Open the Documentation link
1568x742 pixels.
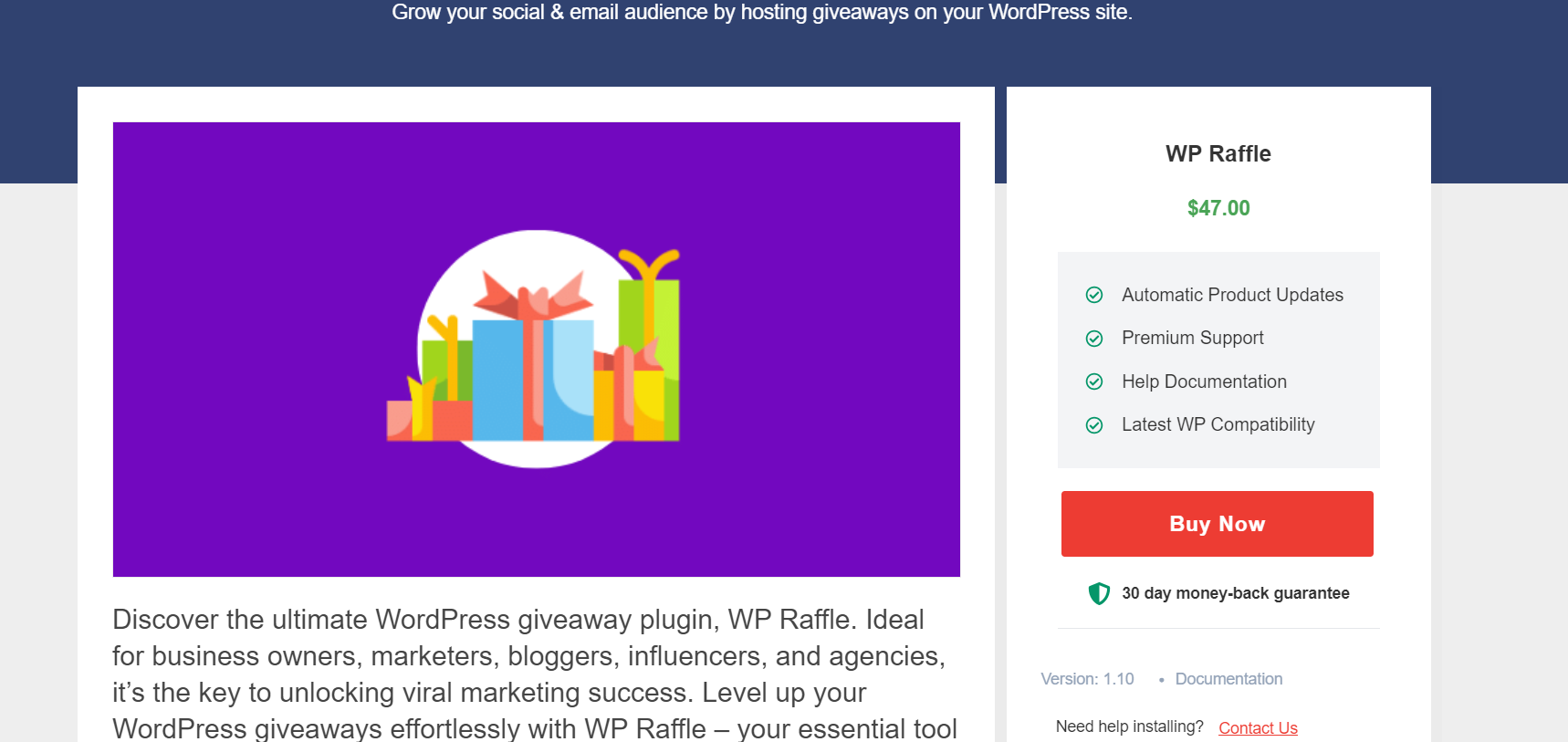point(1228,679)
